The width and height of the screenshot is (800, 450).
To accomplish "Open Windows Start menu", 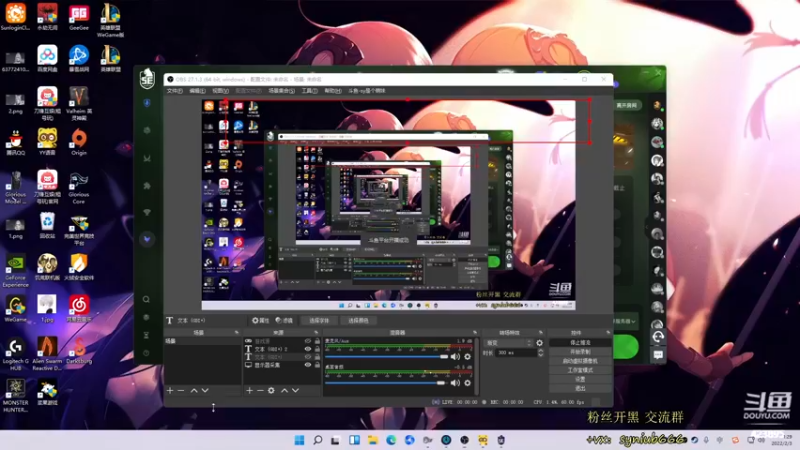I will pyautogui.click(x=299, y=440).
